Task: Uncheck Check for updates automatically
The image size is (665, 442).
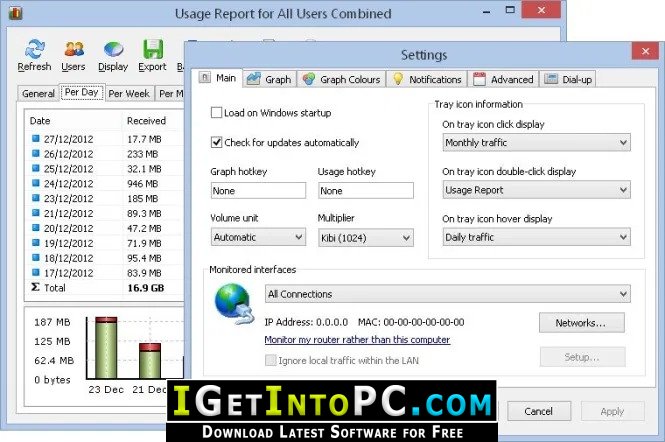Action: (216, 142)
